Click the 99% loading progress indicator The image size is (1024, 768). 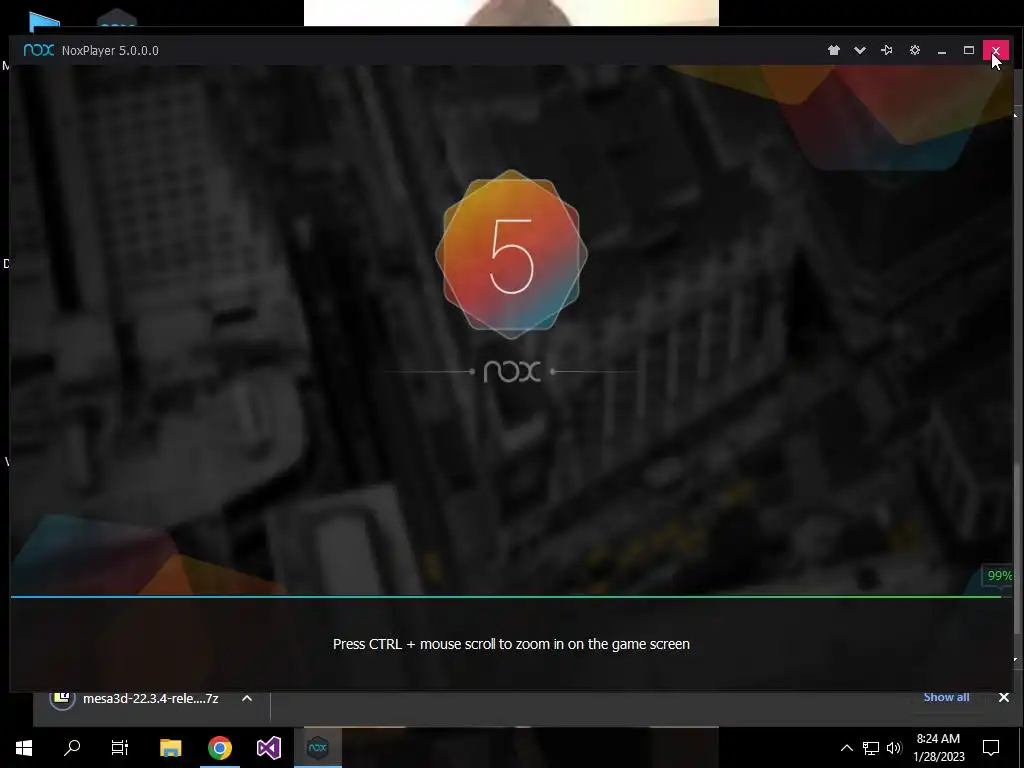click(x=999, y=575)
